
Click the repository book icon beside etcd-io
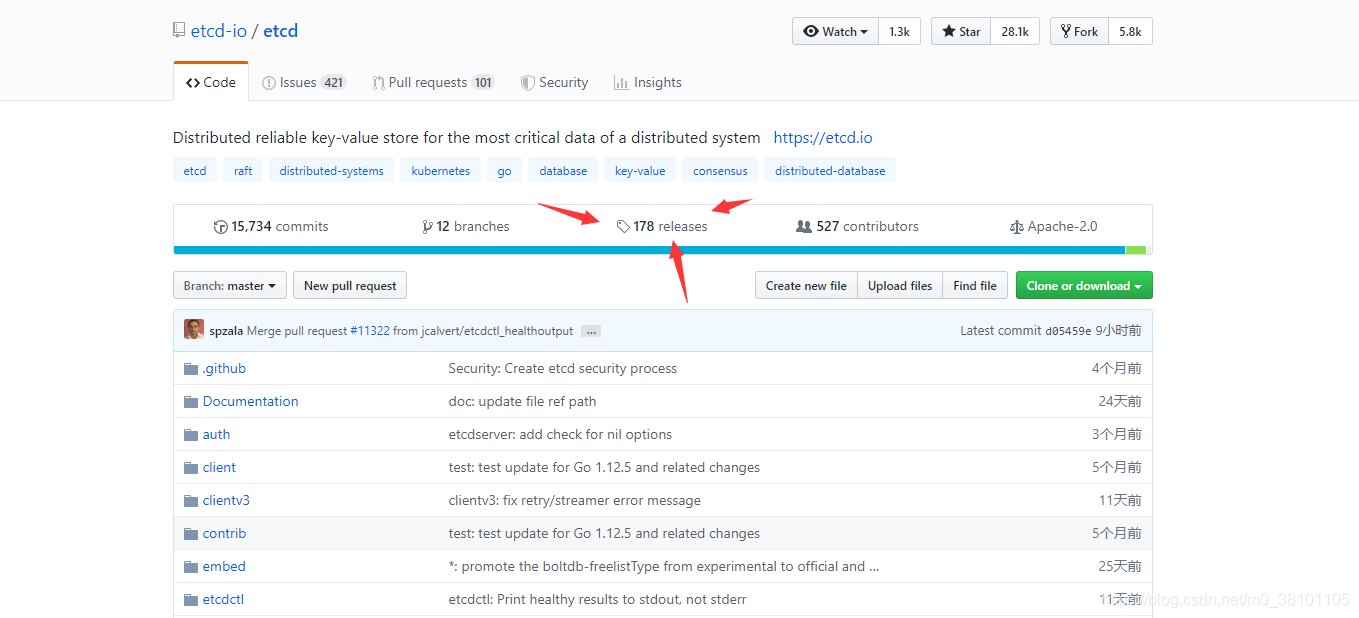[x=179, y=31]
